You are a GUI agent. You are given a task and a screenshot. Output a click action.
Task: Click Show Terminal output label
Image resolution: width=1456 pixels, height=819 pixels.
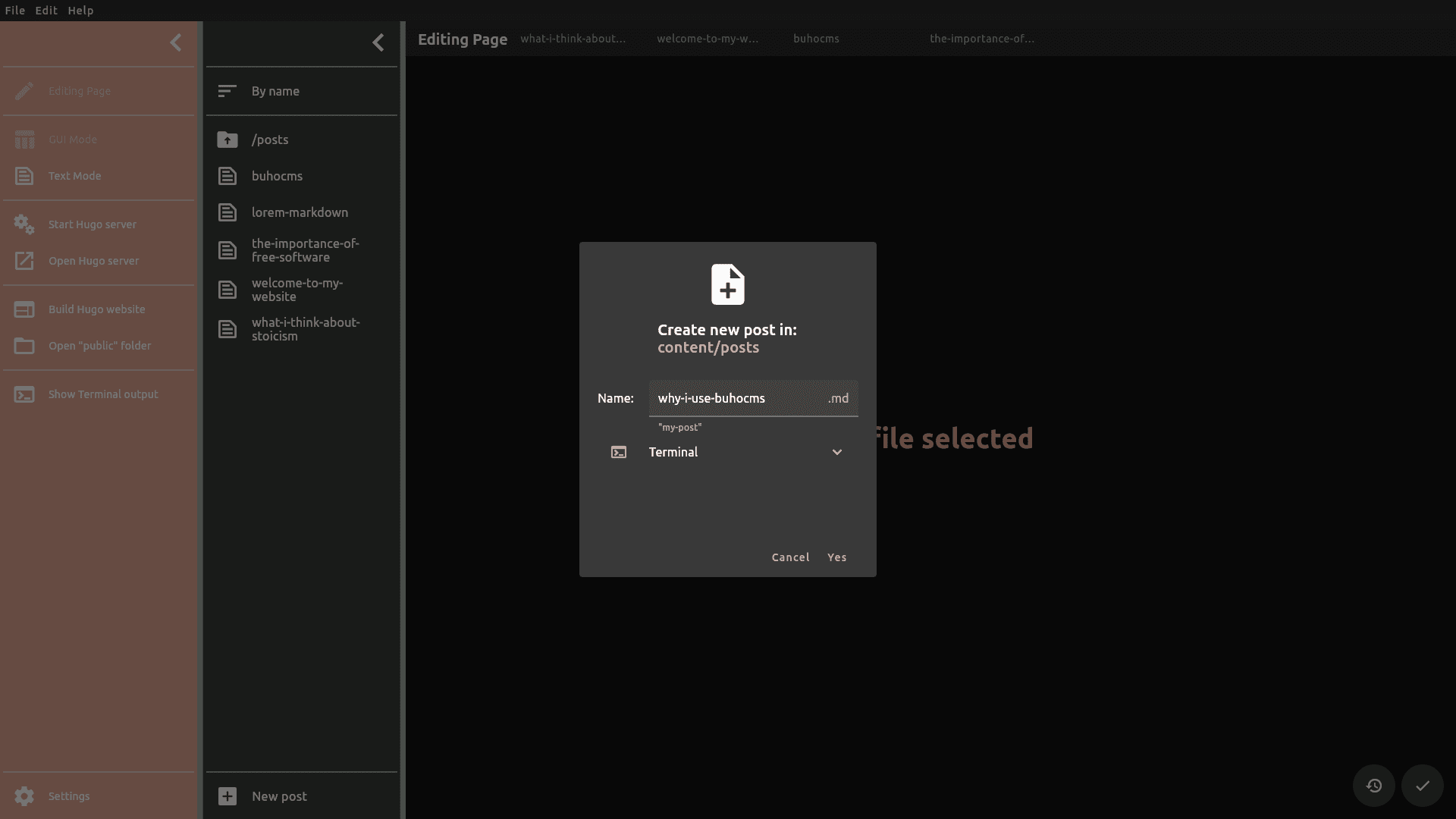coord(104,394)
